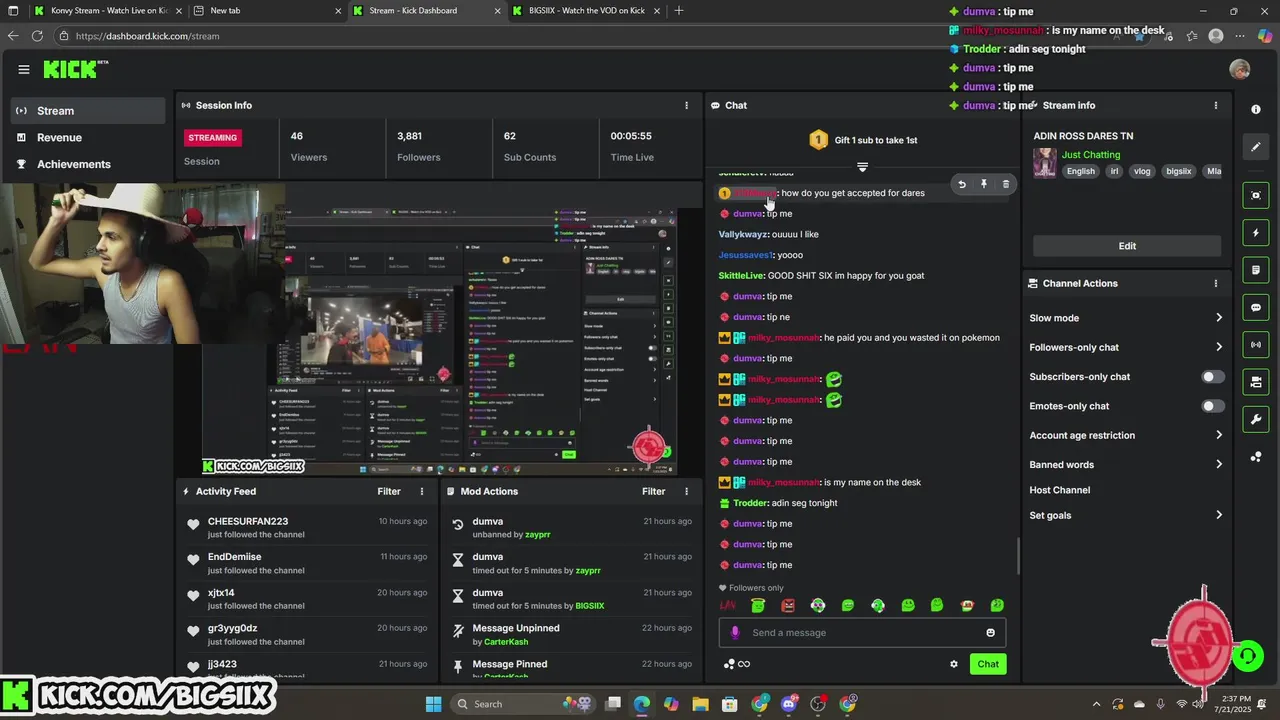1280x720 pixels.
Task: Click the Send a message field
Action: click(x=862, y=632)
